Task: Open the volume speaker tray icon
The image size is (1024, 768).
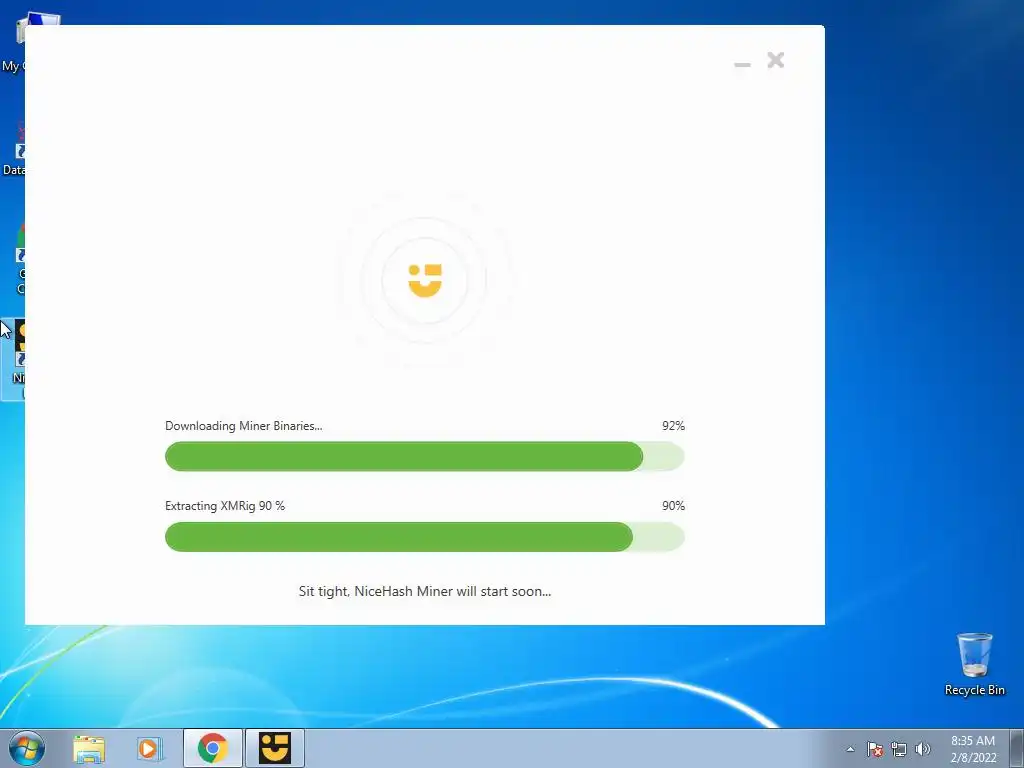Action: coord(922,749)
